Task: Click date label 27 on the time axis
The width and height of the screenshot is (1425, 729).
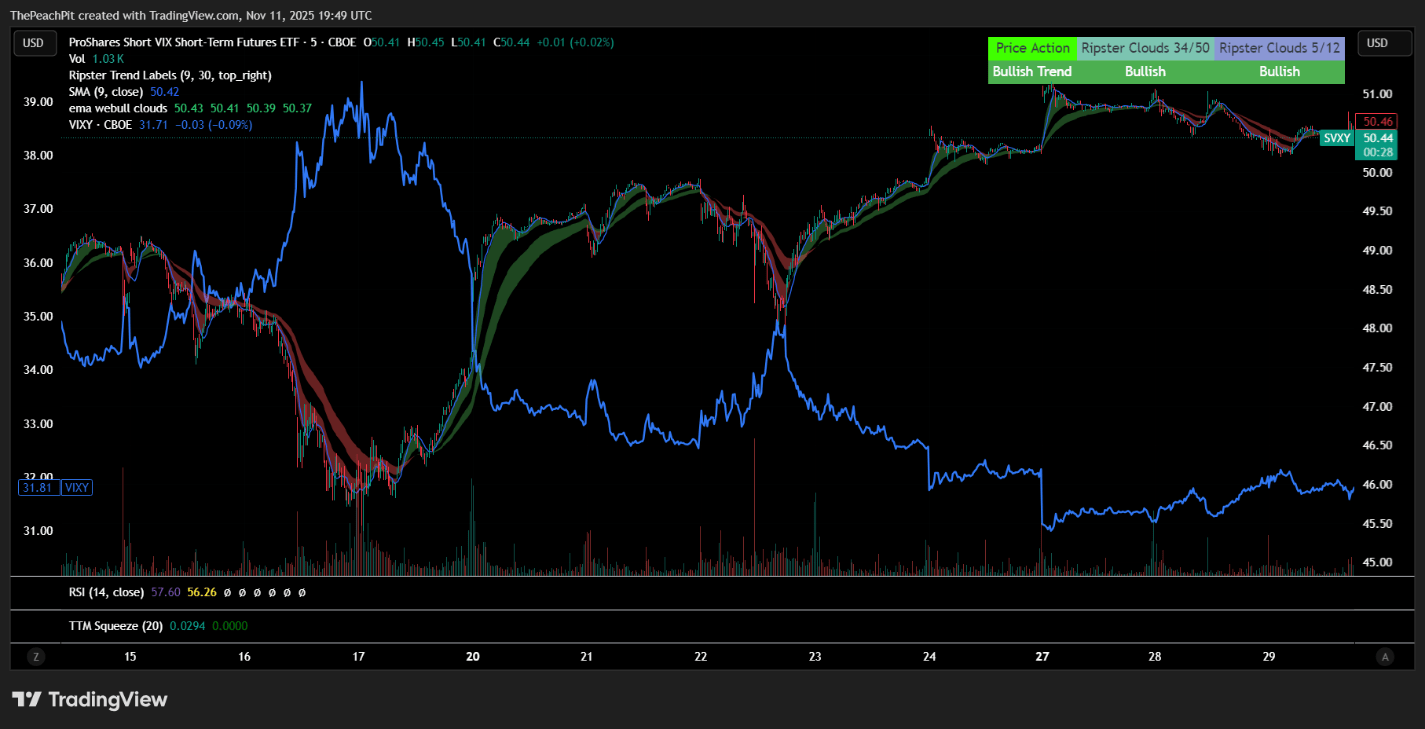Action: (1043, 657)
